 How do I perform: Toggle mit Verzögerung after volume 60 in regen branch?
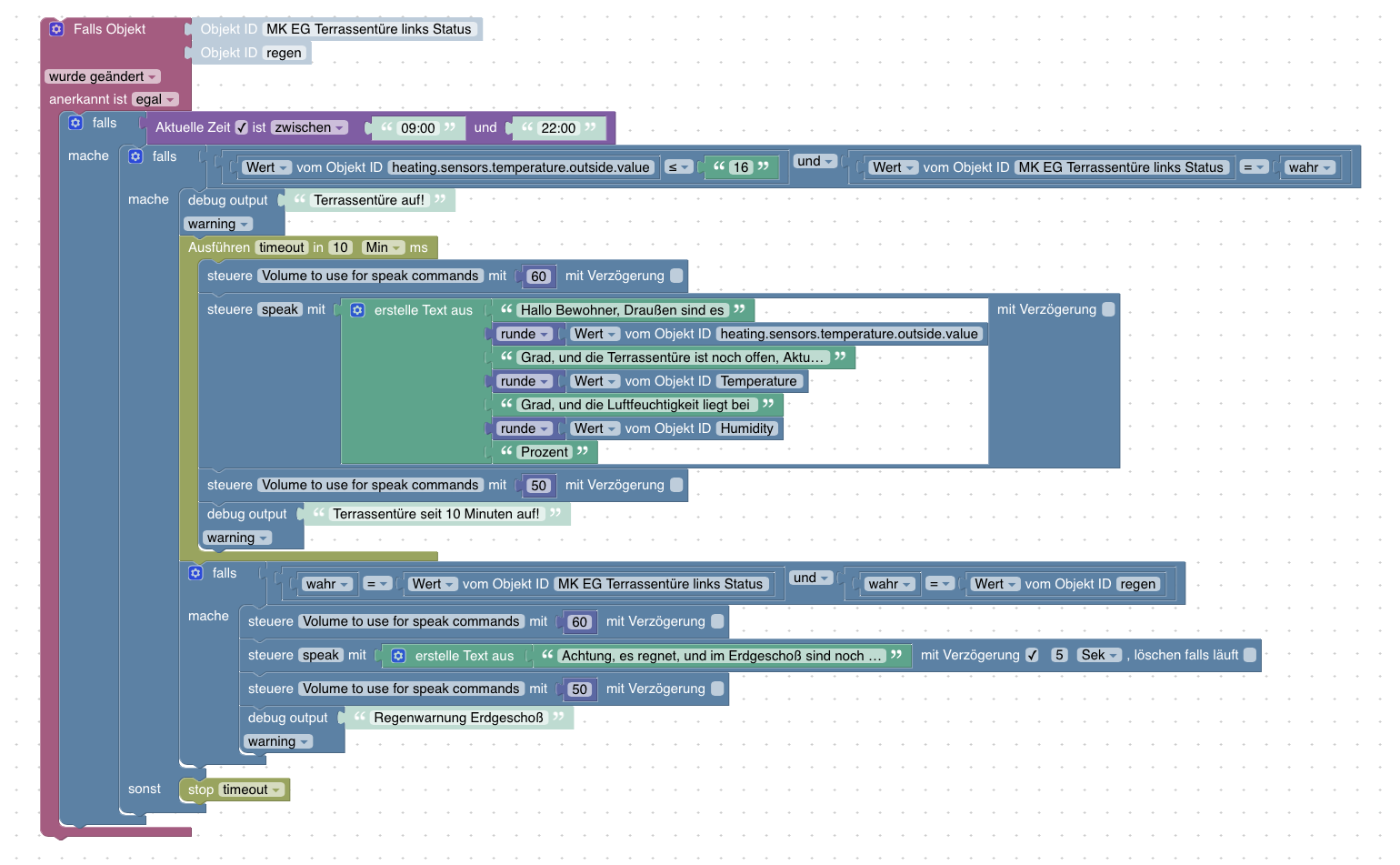click(x=717, y=621)
